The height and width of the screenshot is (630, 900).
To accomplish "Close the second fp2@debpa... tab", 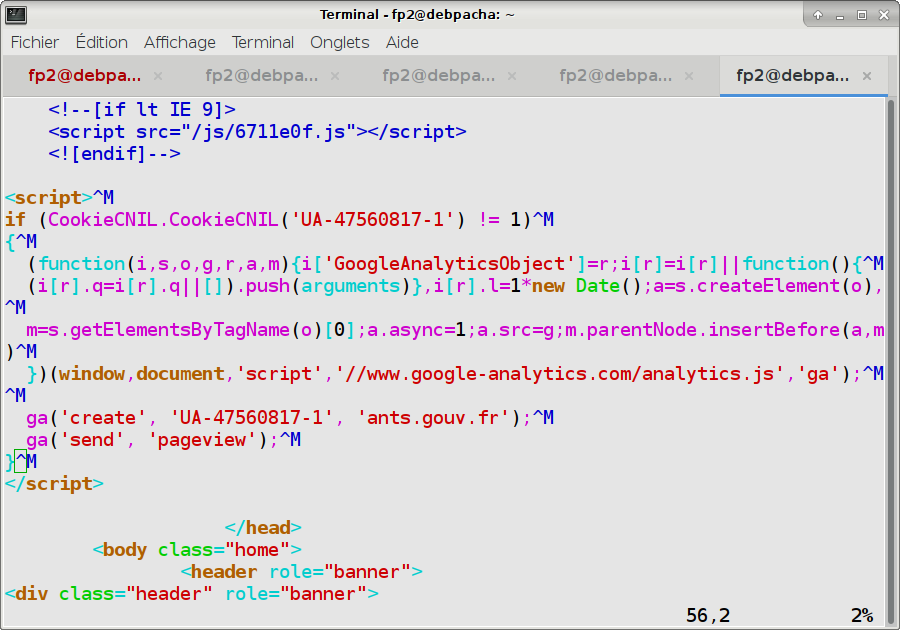I will pyautogui.click(x=335, y=76).
